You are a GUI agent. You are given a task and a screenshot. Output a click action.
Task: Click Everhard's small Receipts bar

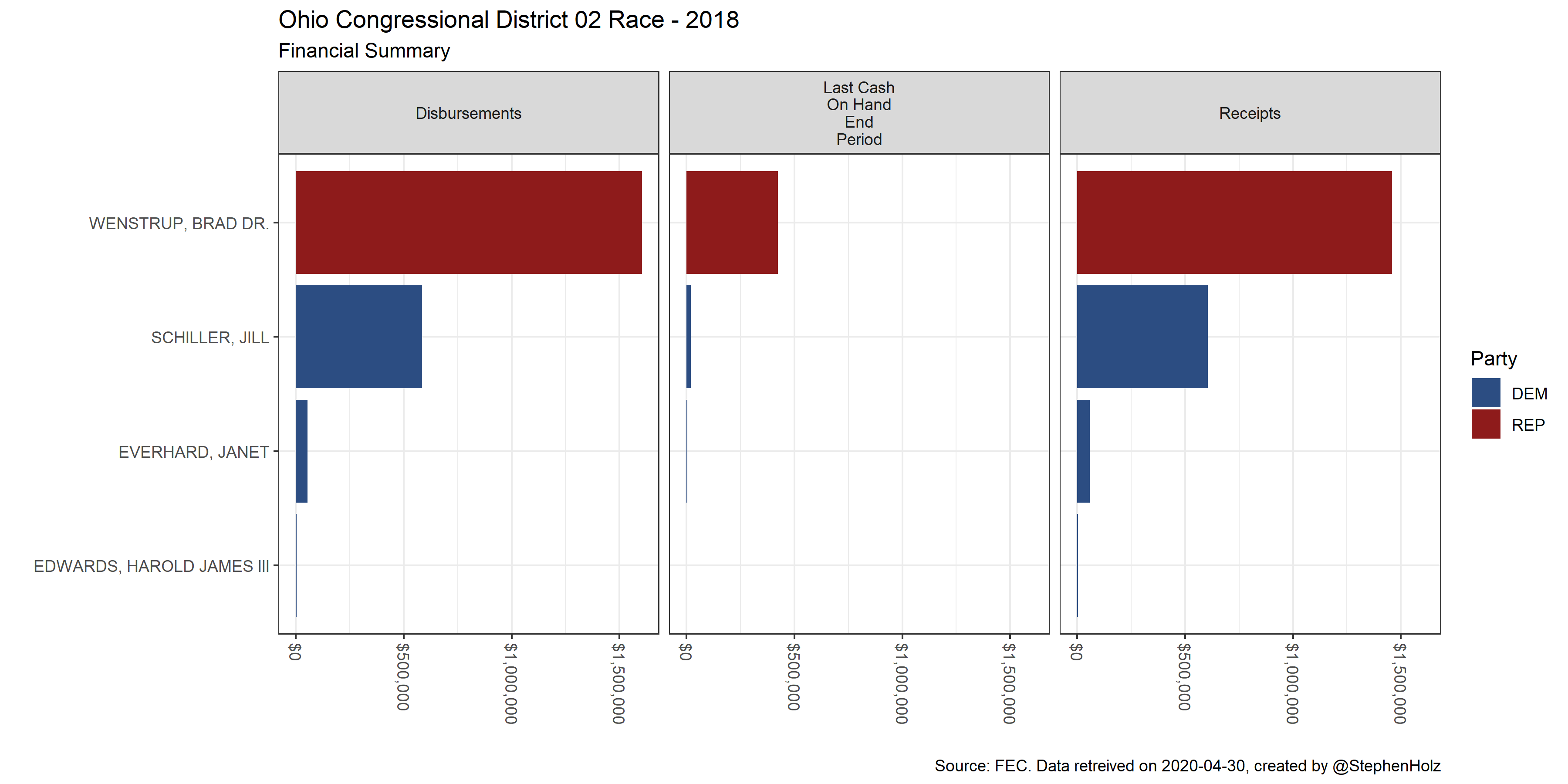pos(1083,451)
